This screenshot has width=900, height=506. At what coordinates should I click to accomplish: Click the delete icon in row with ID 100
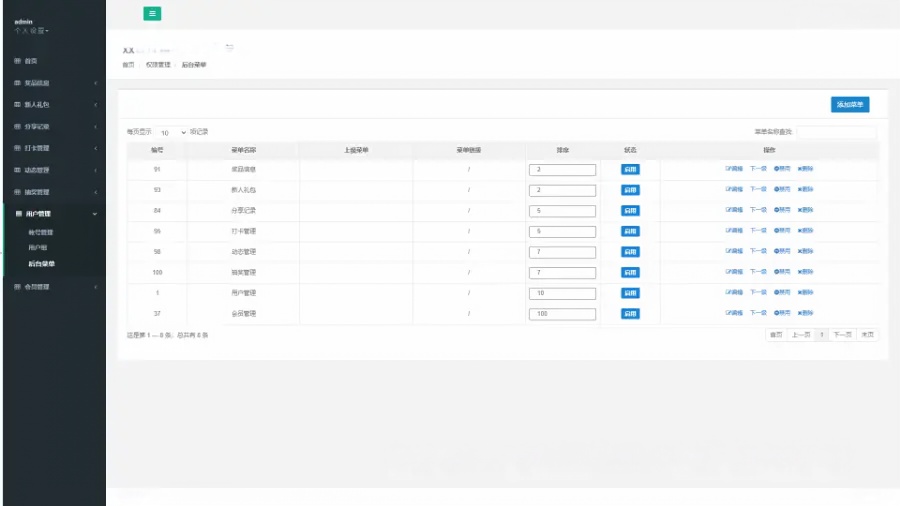[800, 273]
